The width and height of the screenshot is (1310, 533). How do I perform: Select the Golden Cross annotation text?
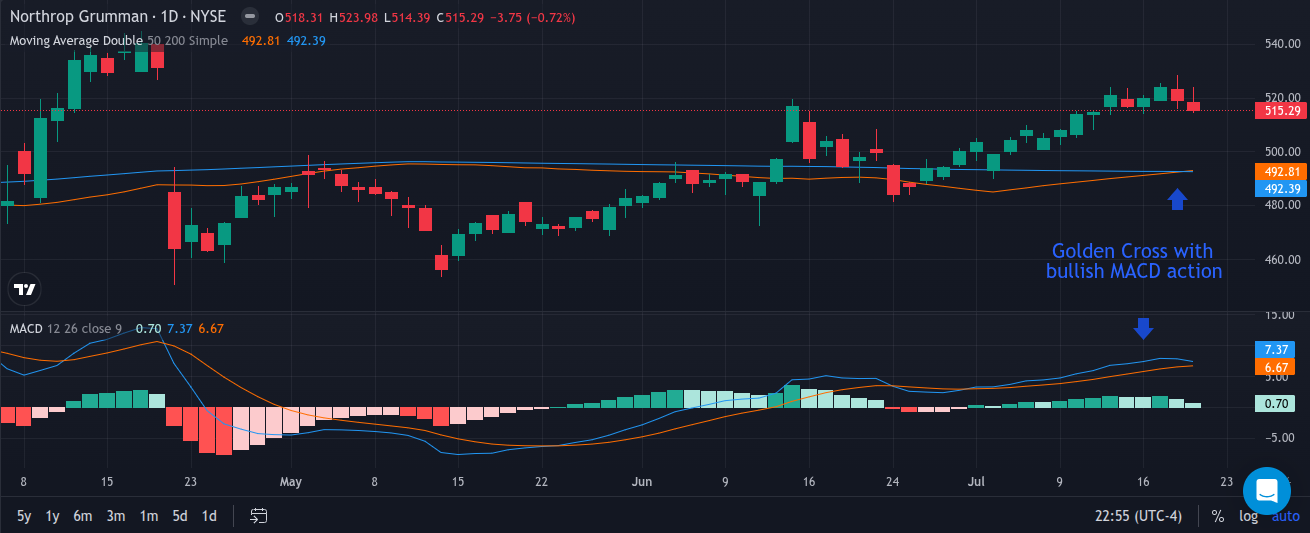point(1133,261)
